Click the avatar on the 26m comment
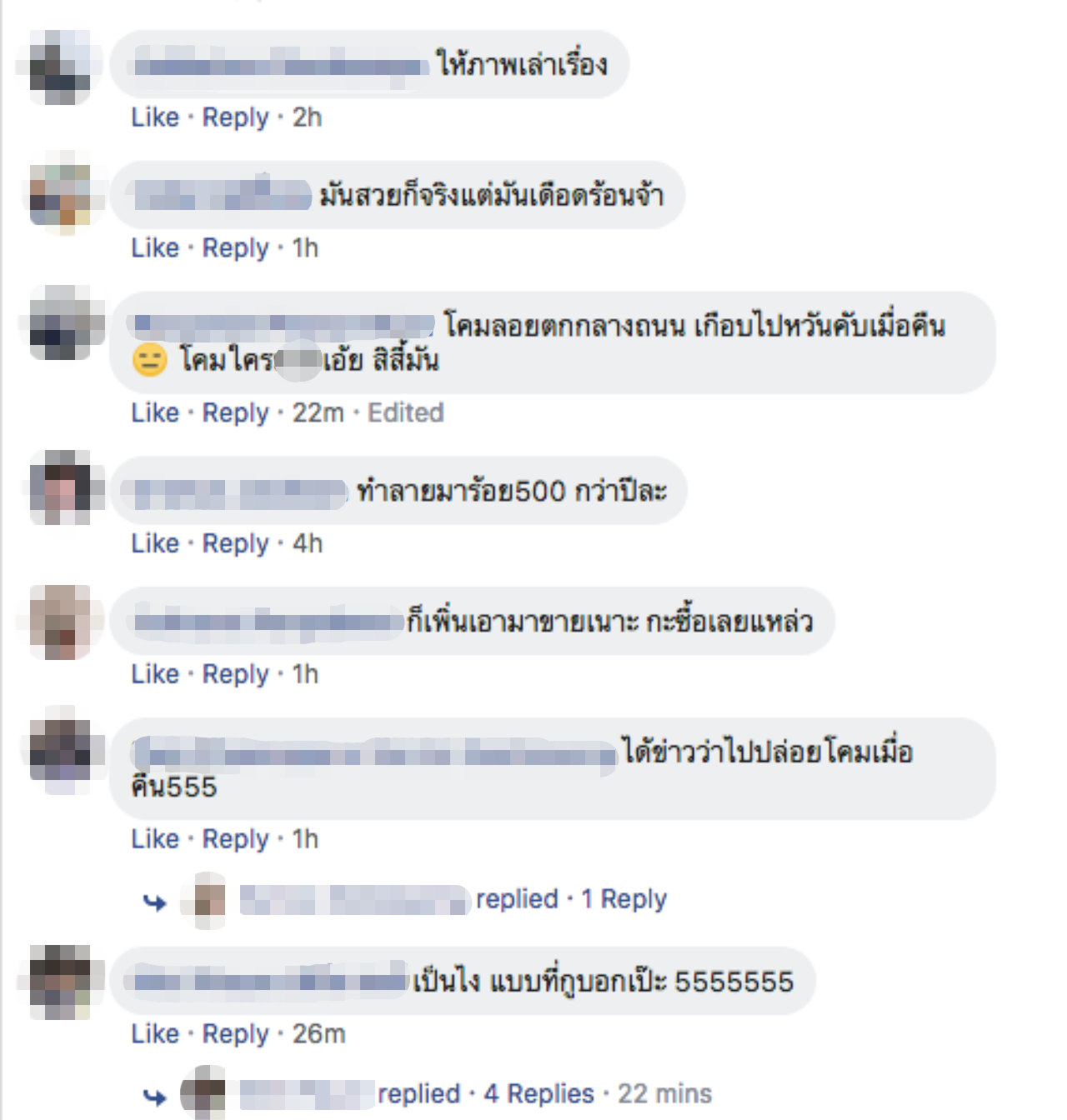 click(60, 982)
